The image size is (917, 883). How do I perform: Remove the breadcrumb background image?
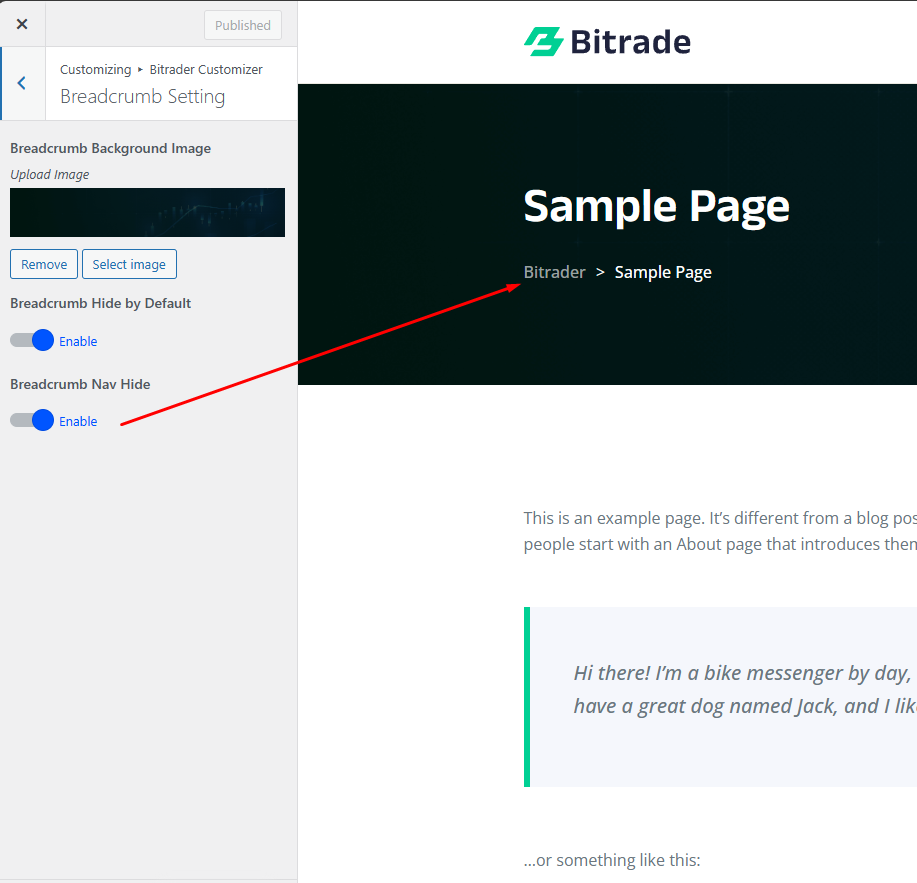click(x=44, y=264)
